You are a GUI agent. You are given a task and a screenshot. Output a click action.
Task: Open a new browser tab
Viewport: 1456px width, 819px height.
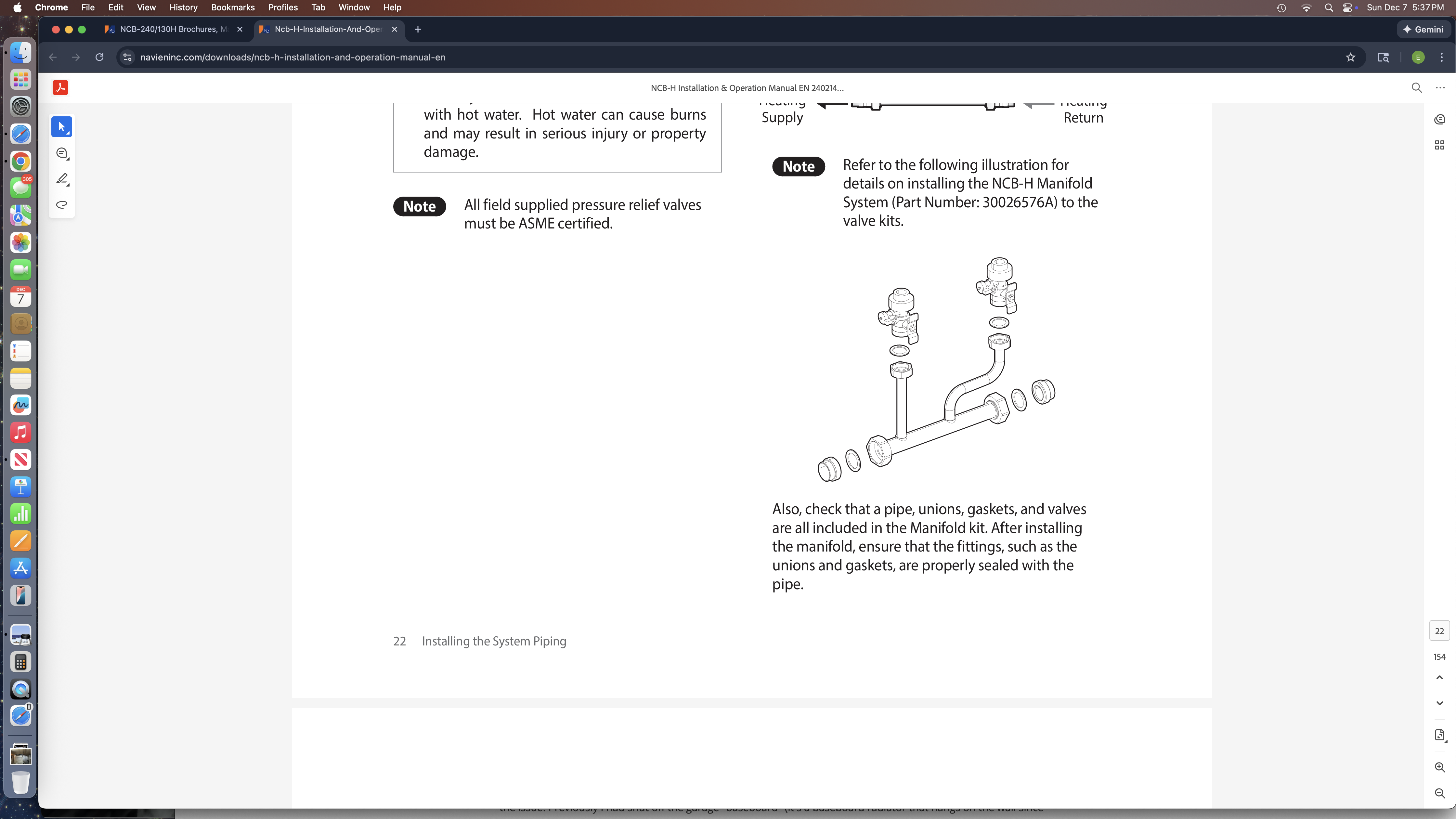tap(418, 29)
